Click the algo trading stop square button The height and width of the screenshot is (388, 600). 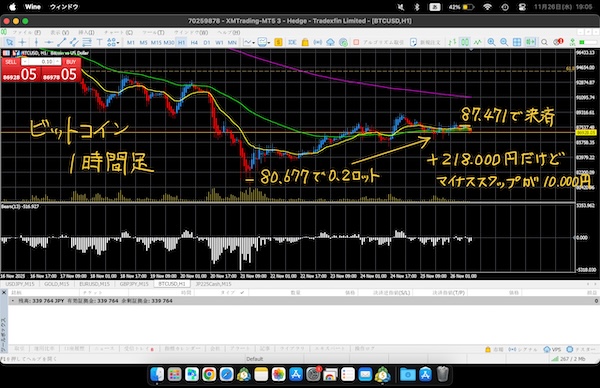356,42
